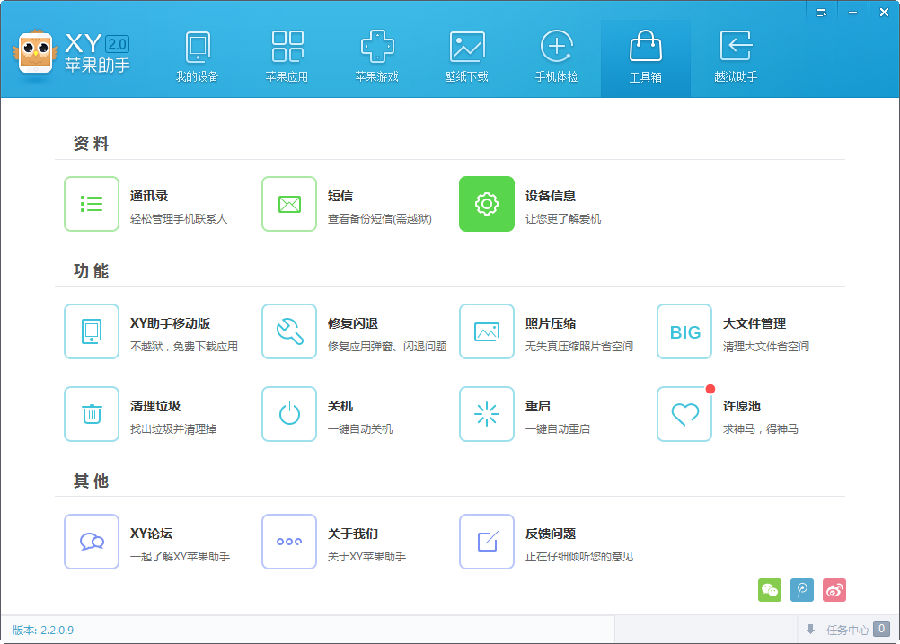
Task: Click the blue Tencent Weibo icon
Action: coord(802,590)
